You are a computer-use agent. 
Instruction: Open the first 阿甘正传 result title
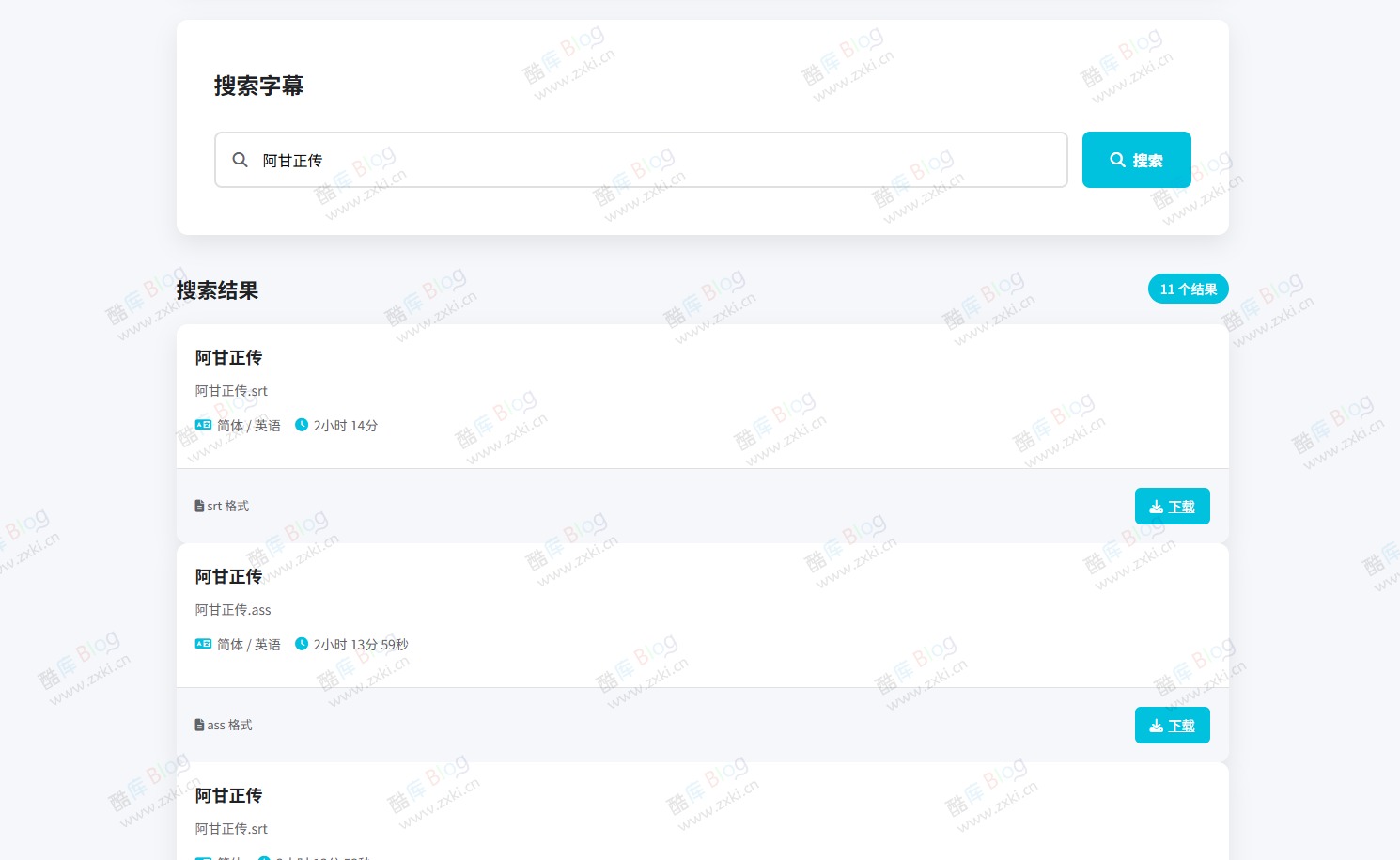(228, 357)
